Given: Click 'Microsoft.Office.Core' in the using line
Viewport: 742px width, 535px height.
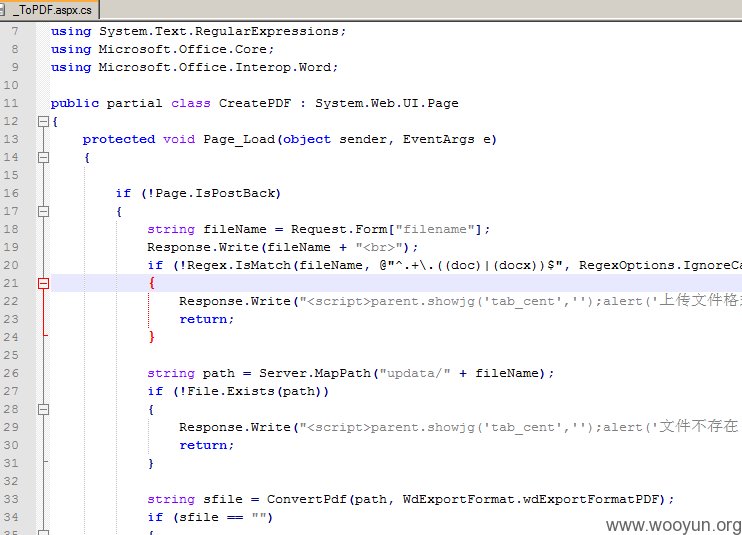Looking at the screenshot, I should click(x=183, y=49).
